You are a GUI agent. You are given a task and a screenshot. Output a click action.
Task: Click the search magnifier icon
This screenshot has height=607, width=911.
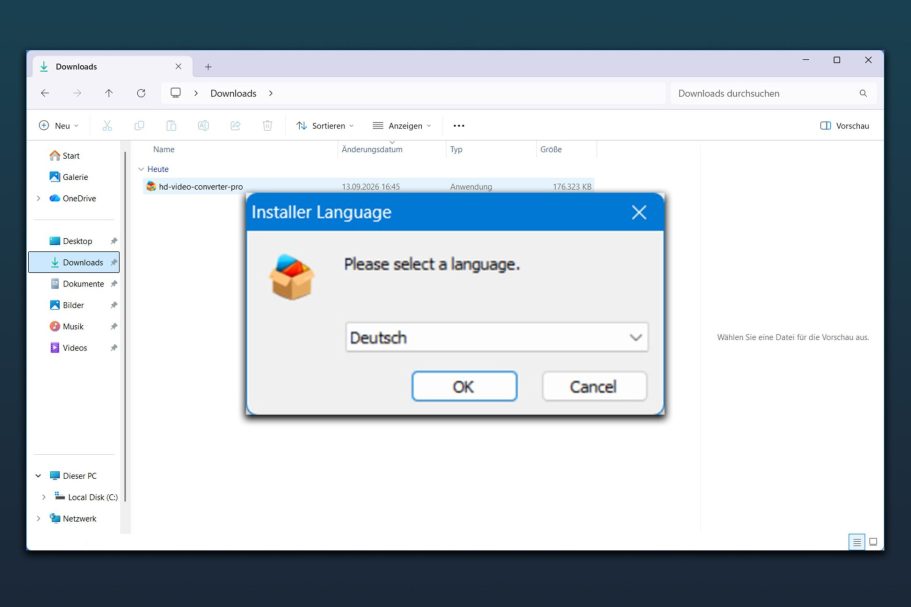(x=863, y=93)
